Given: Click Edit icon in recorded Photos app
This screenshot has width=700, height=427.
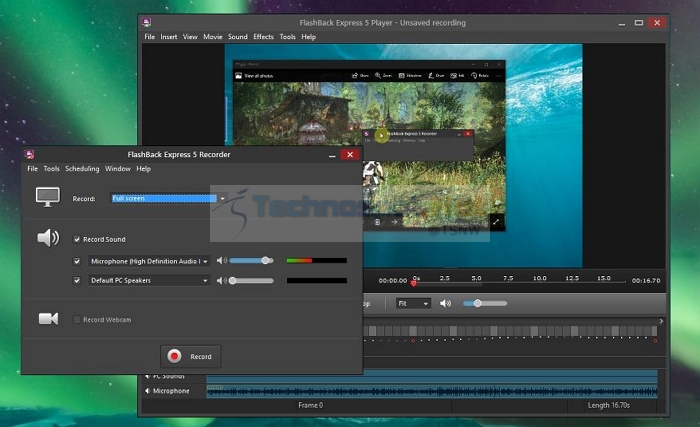Looking at the screenshot, I should pos(454,75).
